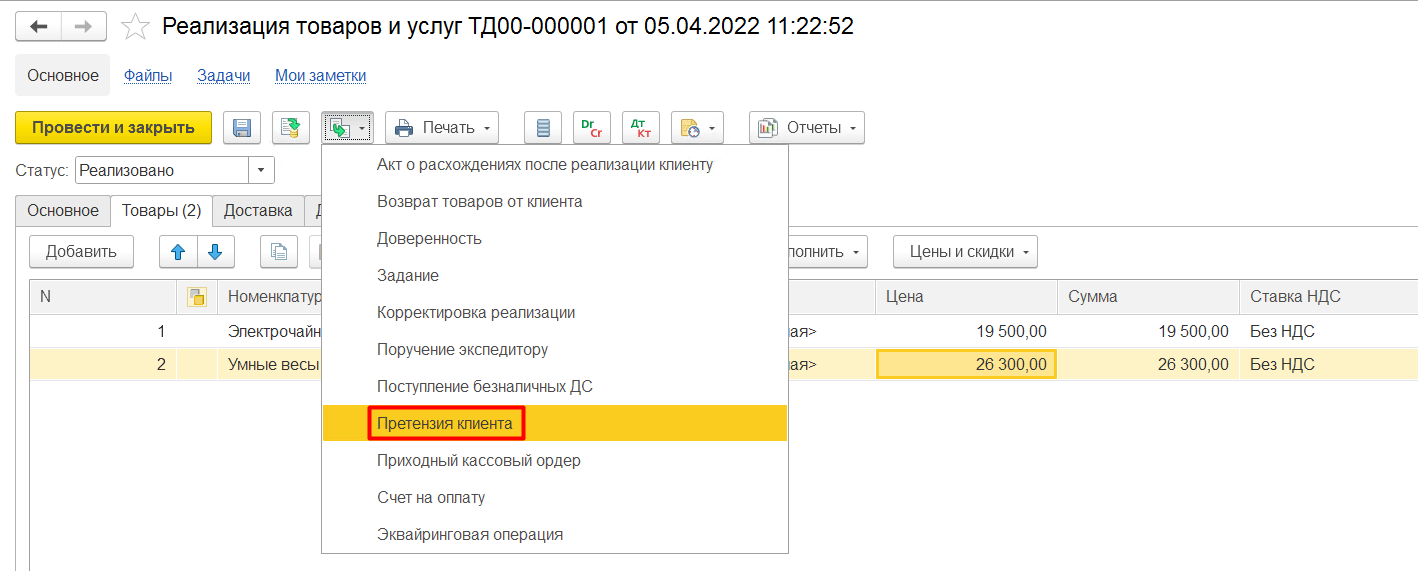
Task: Go forward with the right arrow button
Action: coord(84,26)
